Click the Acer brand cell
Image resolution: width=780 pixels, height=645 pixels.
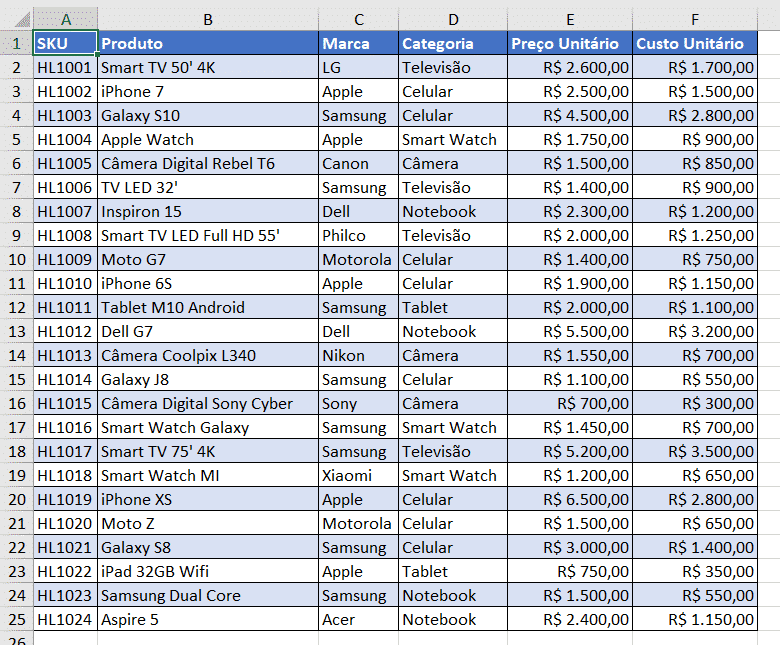coord(359,619)
